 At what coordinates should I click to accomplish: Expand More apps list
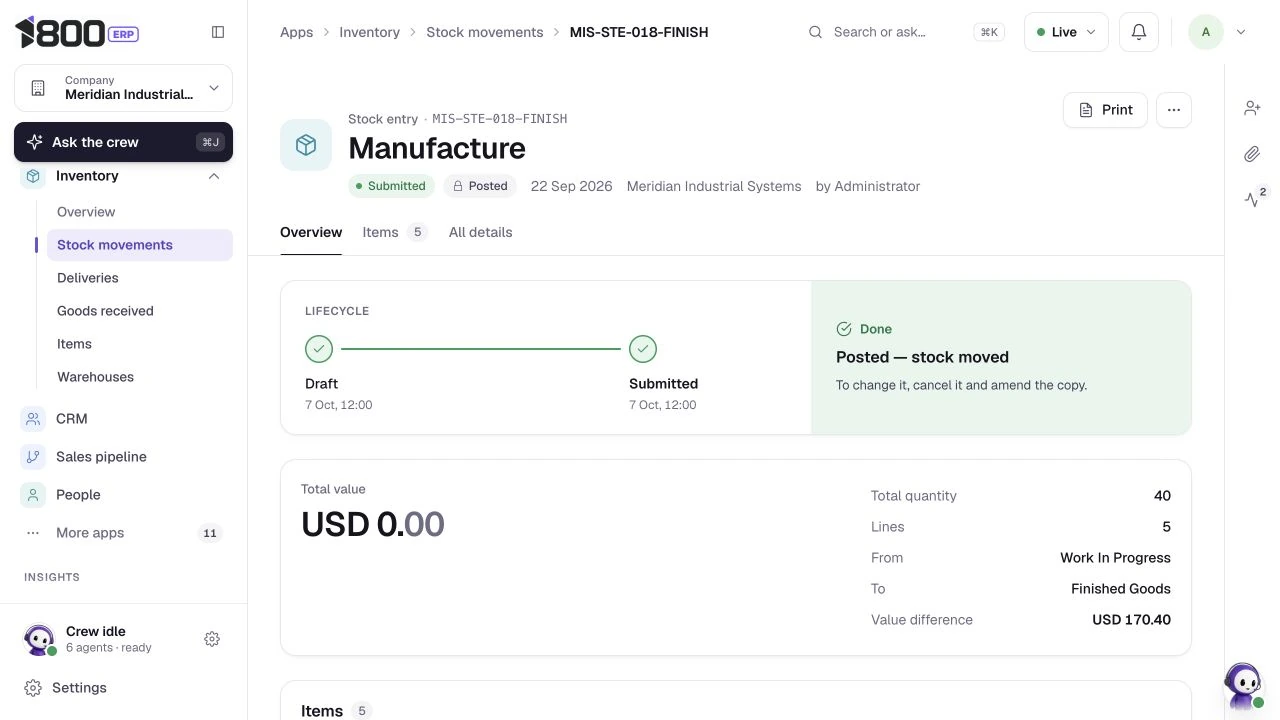pyautogui.click(x=124, y=533)
